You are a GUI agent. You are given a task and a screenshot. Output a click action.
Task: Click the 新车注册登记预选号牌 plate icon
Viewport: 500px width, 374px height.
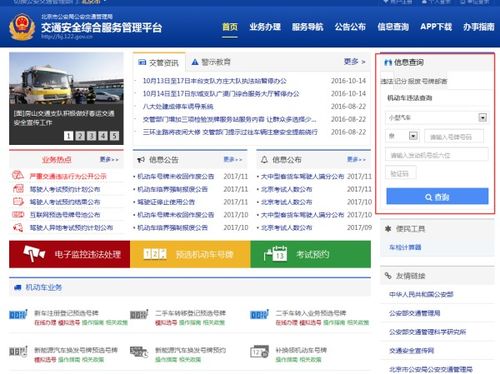[x=18, y=314]
